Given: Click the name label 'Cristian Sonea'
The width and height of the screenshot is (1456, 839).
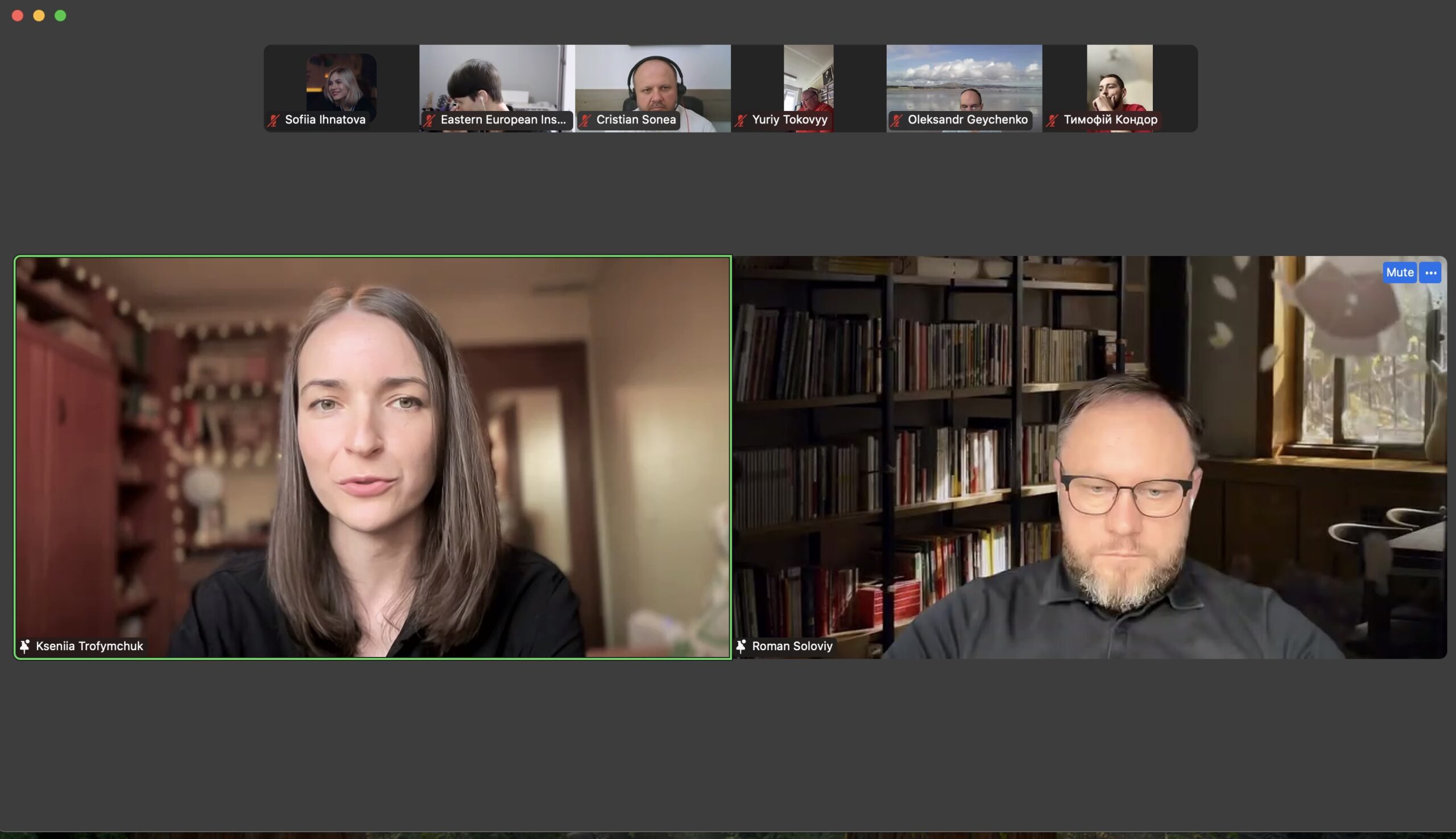Looking at the screenshot, I should (636, 120).
